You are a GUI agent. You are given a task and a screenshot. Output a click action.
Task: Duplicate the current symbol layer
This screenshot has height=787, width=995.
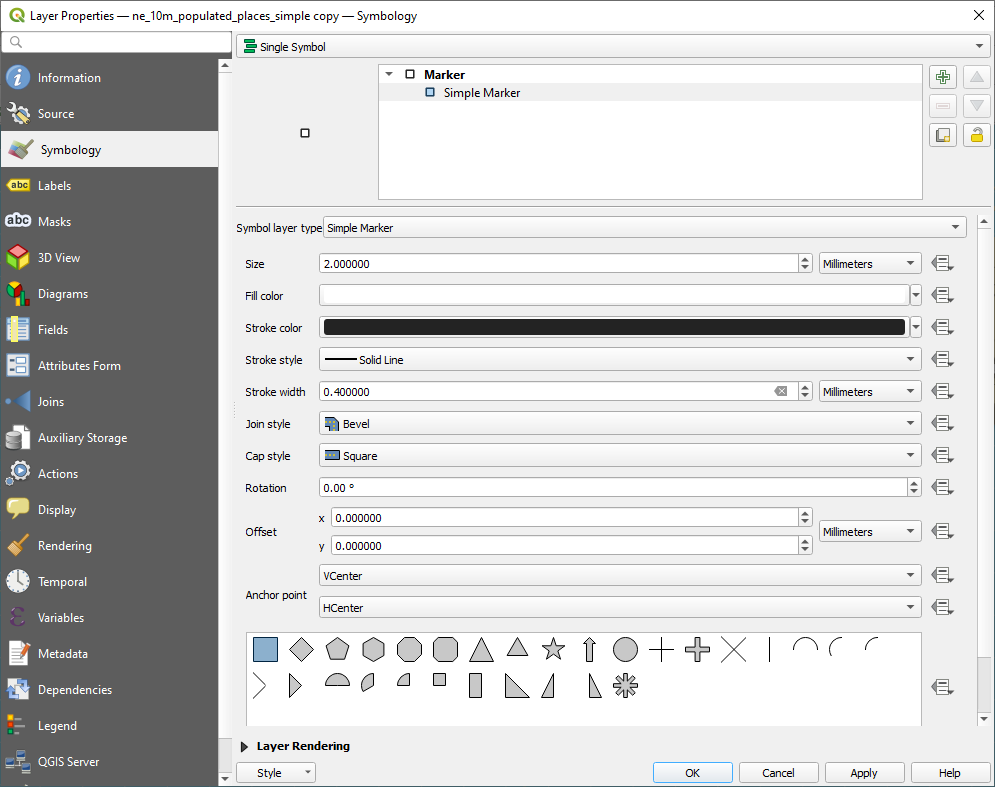942,134
